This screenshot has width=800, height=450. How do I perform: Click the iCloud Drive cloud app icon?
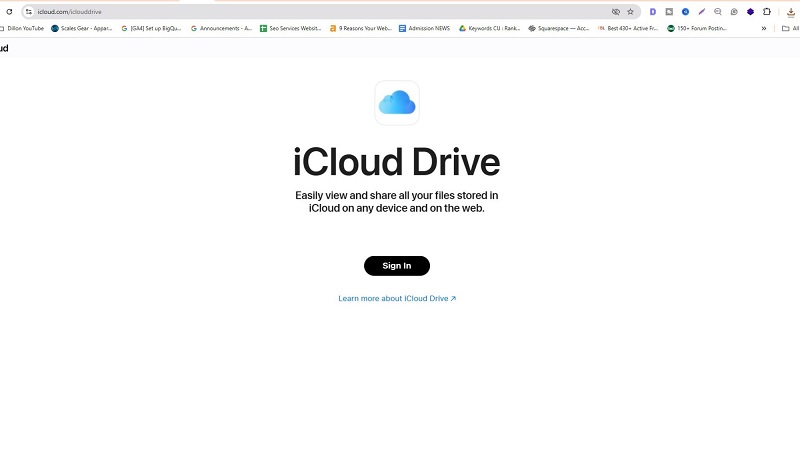click(397, 102)
